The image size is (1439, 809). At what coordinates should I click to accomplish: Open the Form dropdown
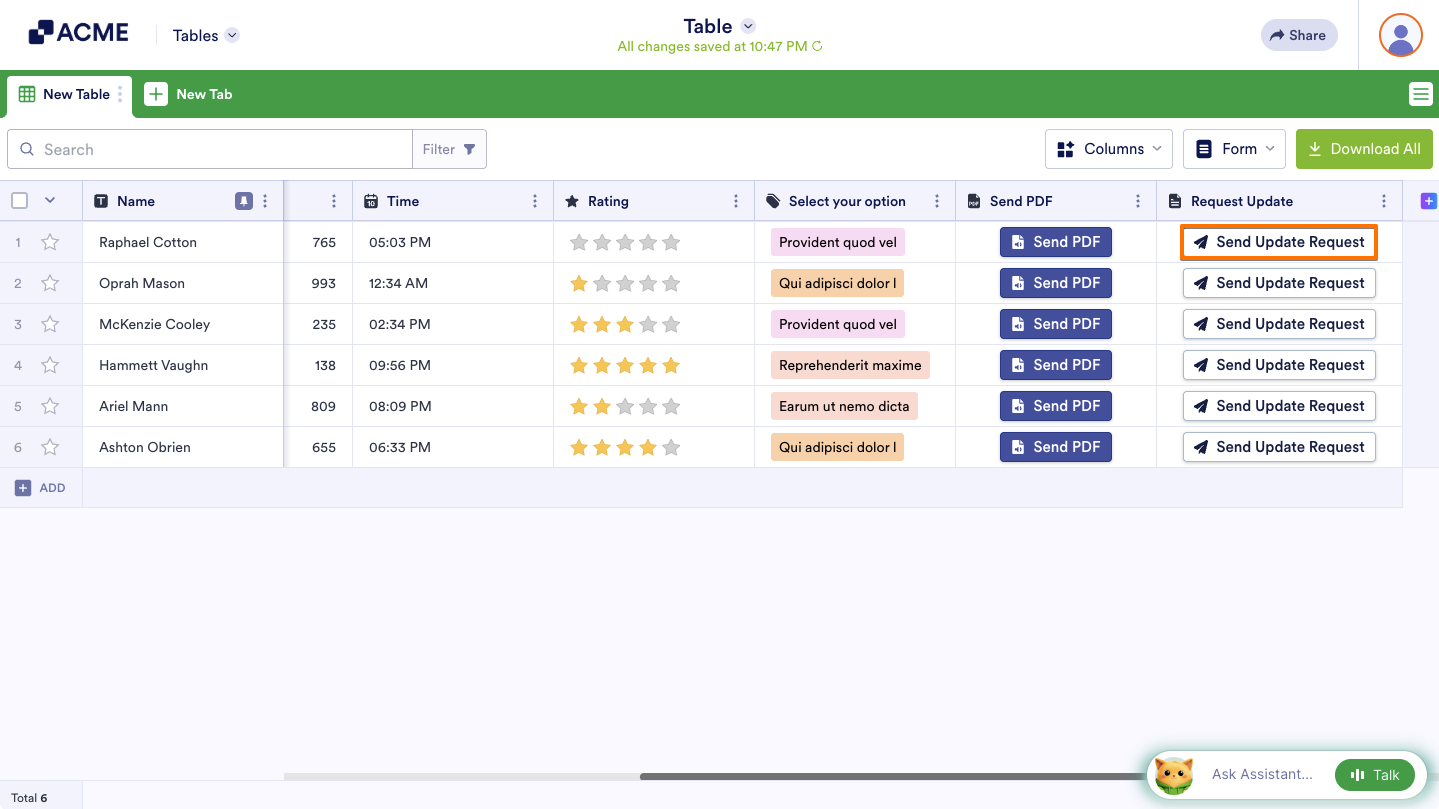click(1235, 149)
